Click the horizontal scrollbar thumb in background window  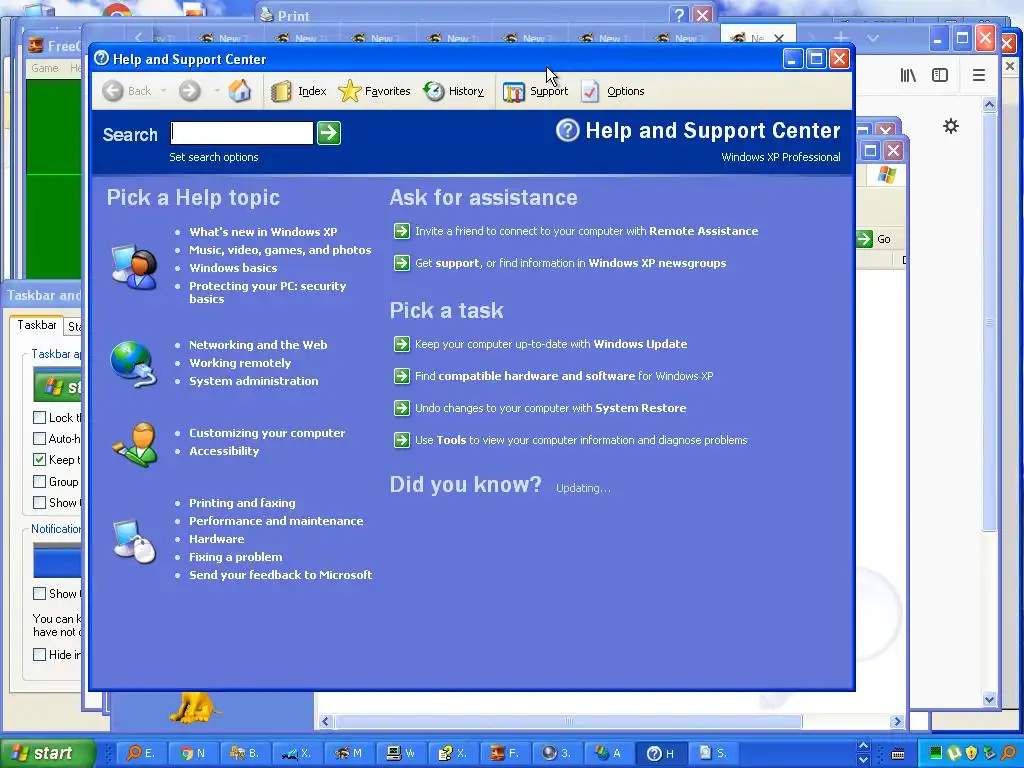click(568, 722)
